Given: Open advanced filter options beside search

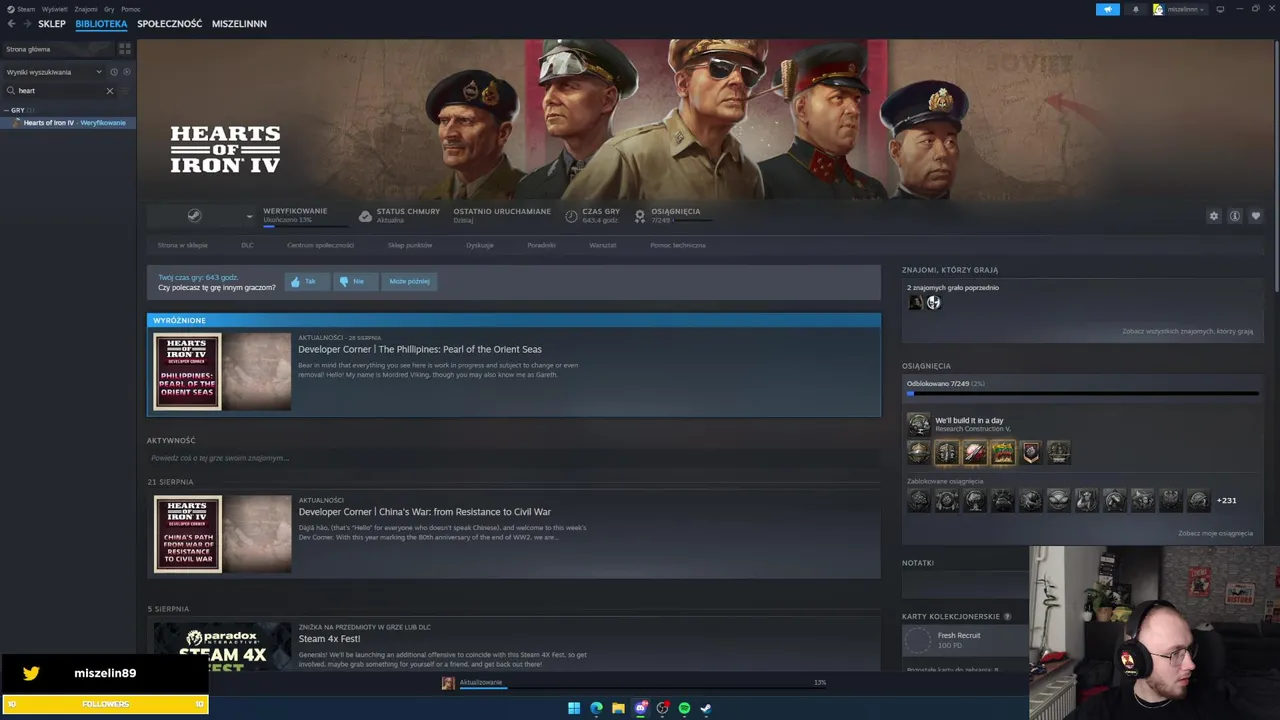Looking at the screenshot, I should [x=126, y=91].
